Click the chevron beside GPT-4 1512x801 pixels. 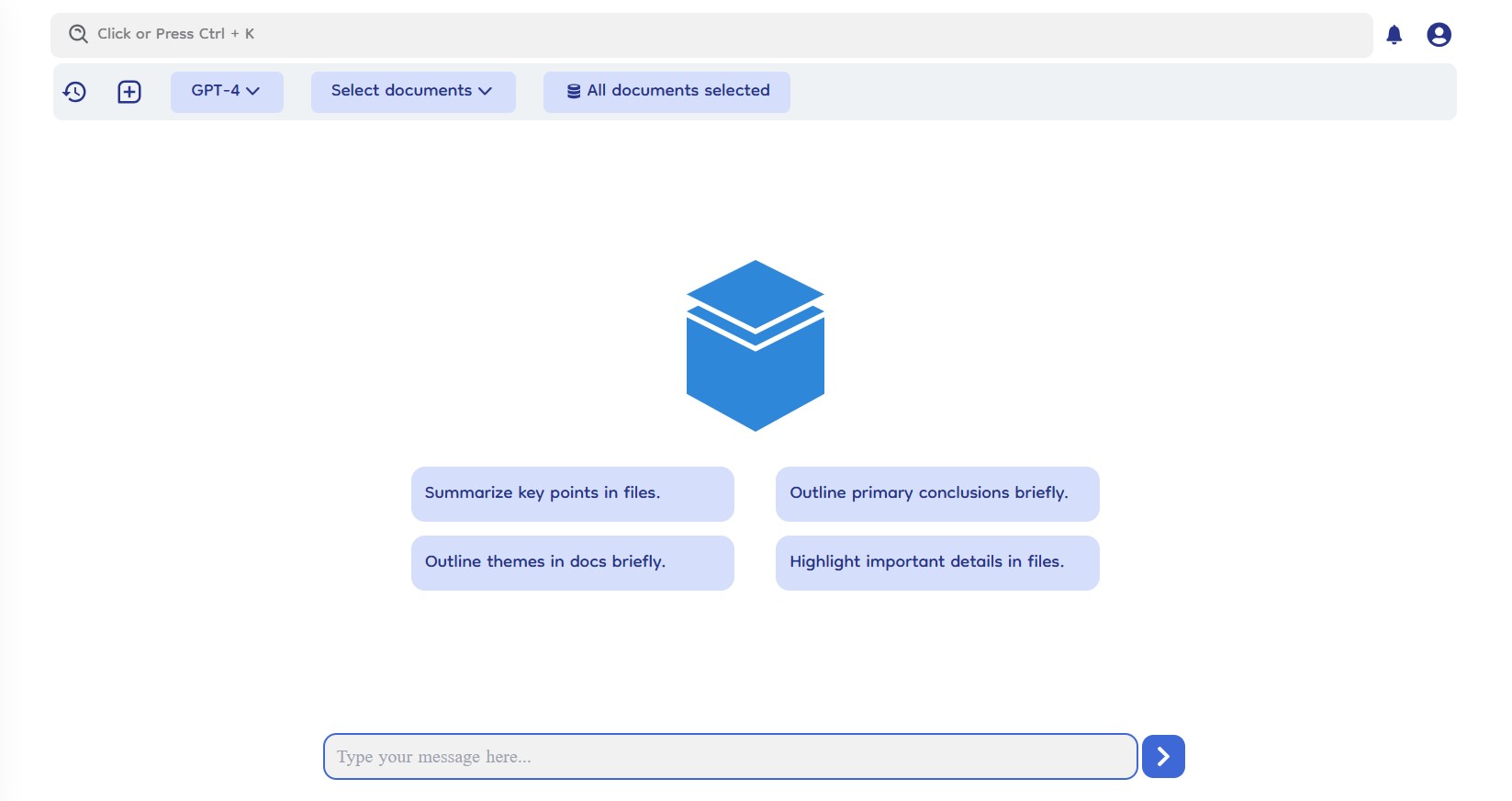click(x=253, y=91)
